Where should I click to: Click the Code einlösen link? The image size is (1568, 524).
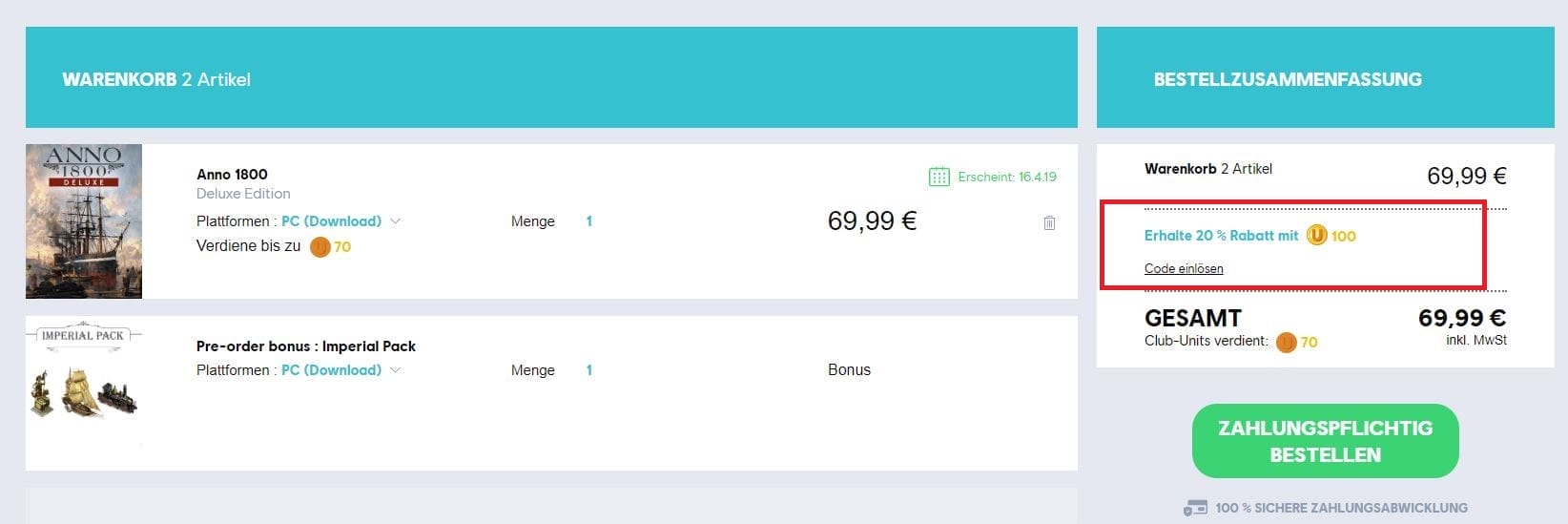(1183, 269)
